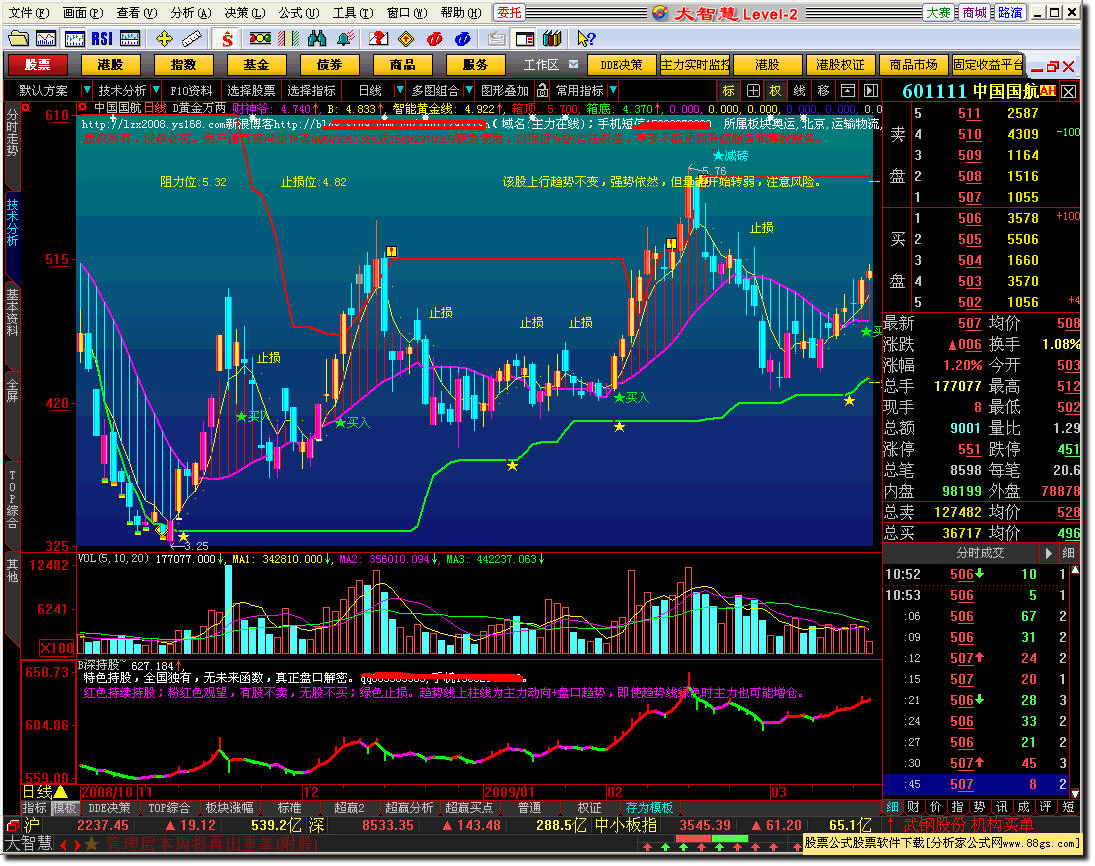This screenshot has height=866, width=1095.
Task: Open the binoculars search icon
Action: click(x=316, y=38)
